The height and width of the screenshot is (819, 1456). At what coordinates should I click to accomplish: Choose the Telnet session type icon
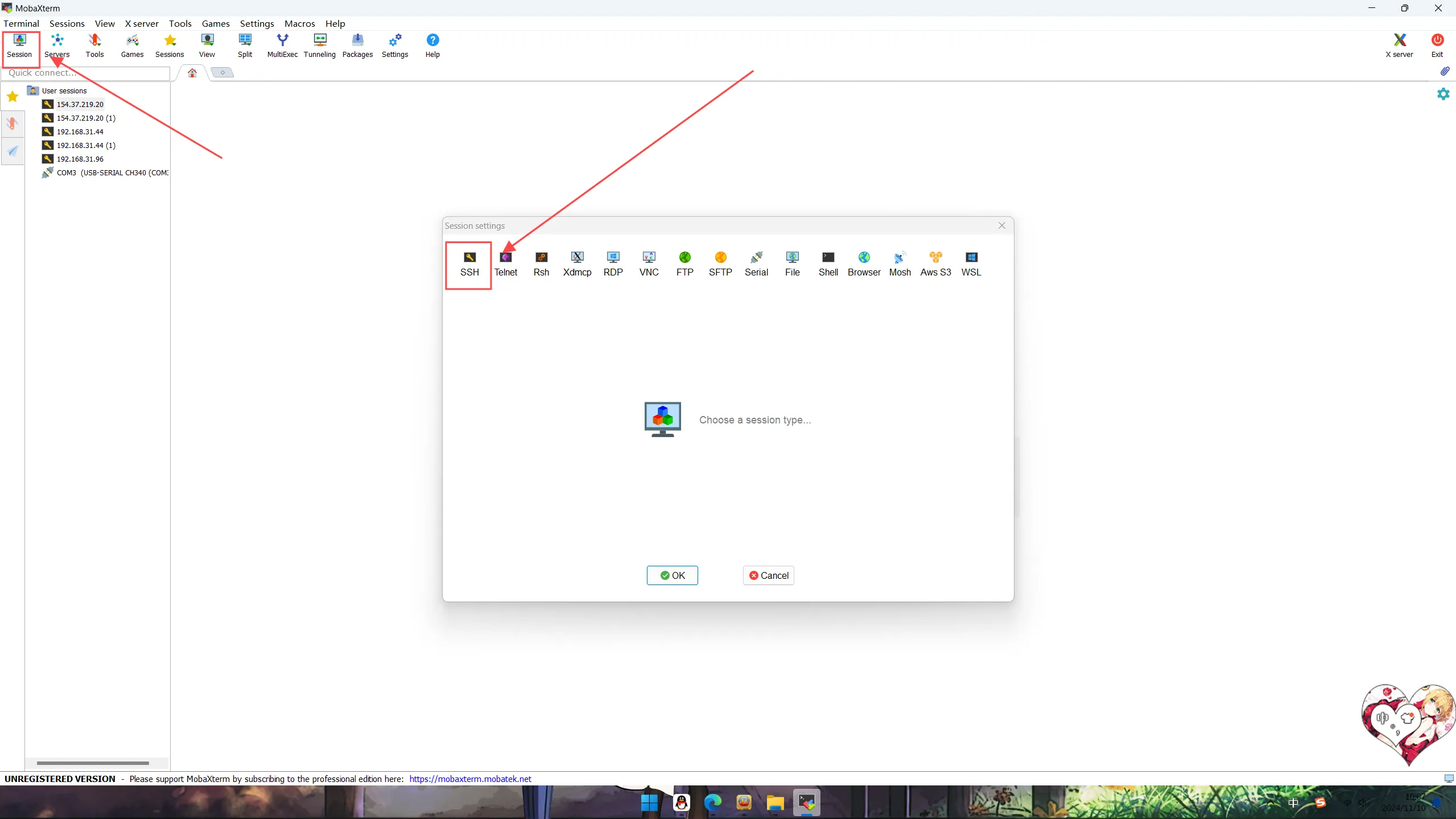tap(505, 264)
